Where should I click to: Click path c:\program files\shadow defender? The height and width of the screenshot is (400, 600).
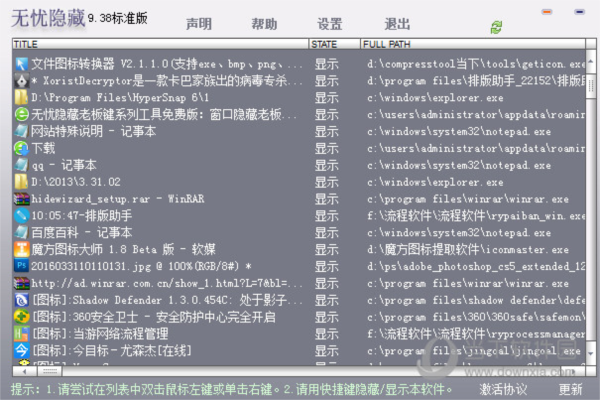click(476, 300)
